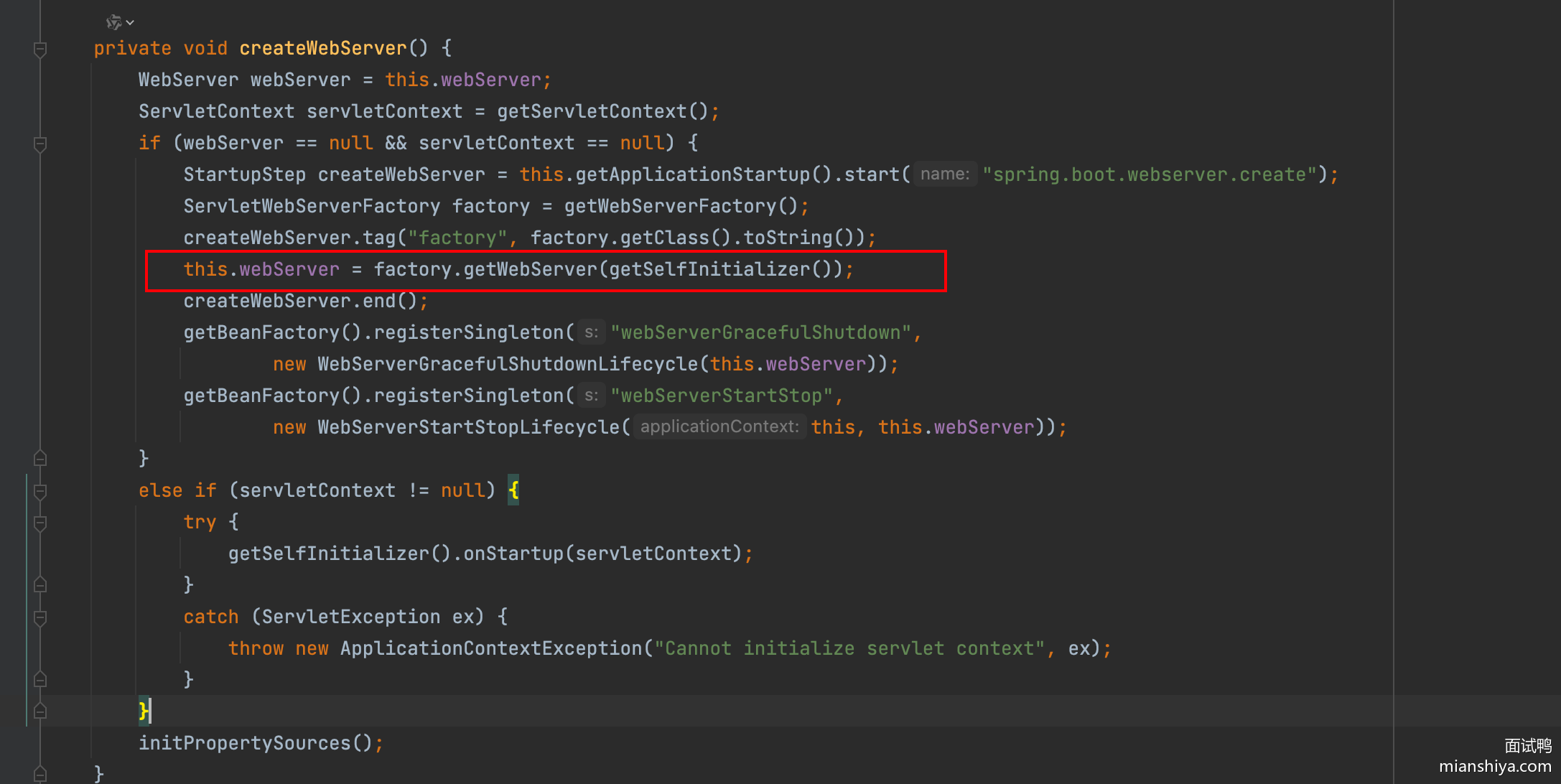1561x784 pixels.
Task: Click fold-end marker on the method's final closing brace
Action: (40, 774)
